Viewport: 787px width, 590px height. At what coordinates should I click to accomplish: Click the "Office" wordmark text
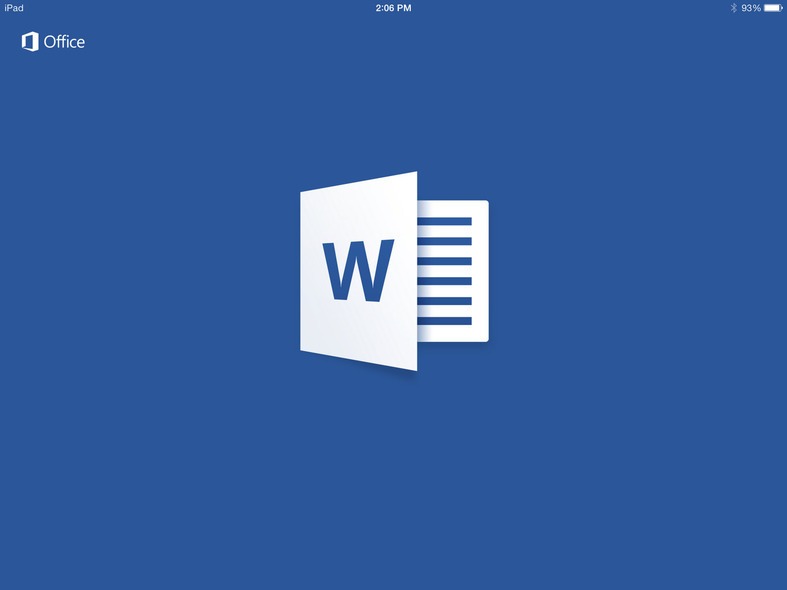64,42
